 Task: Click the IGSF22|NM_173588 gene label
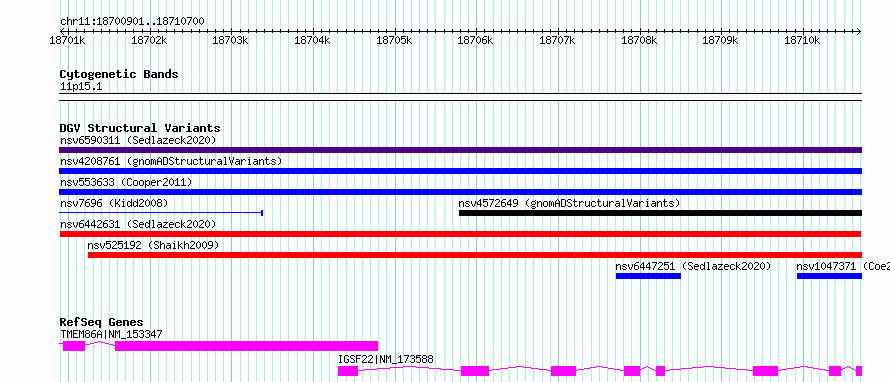[x=386, y=359]
